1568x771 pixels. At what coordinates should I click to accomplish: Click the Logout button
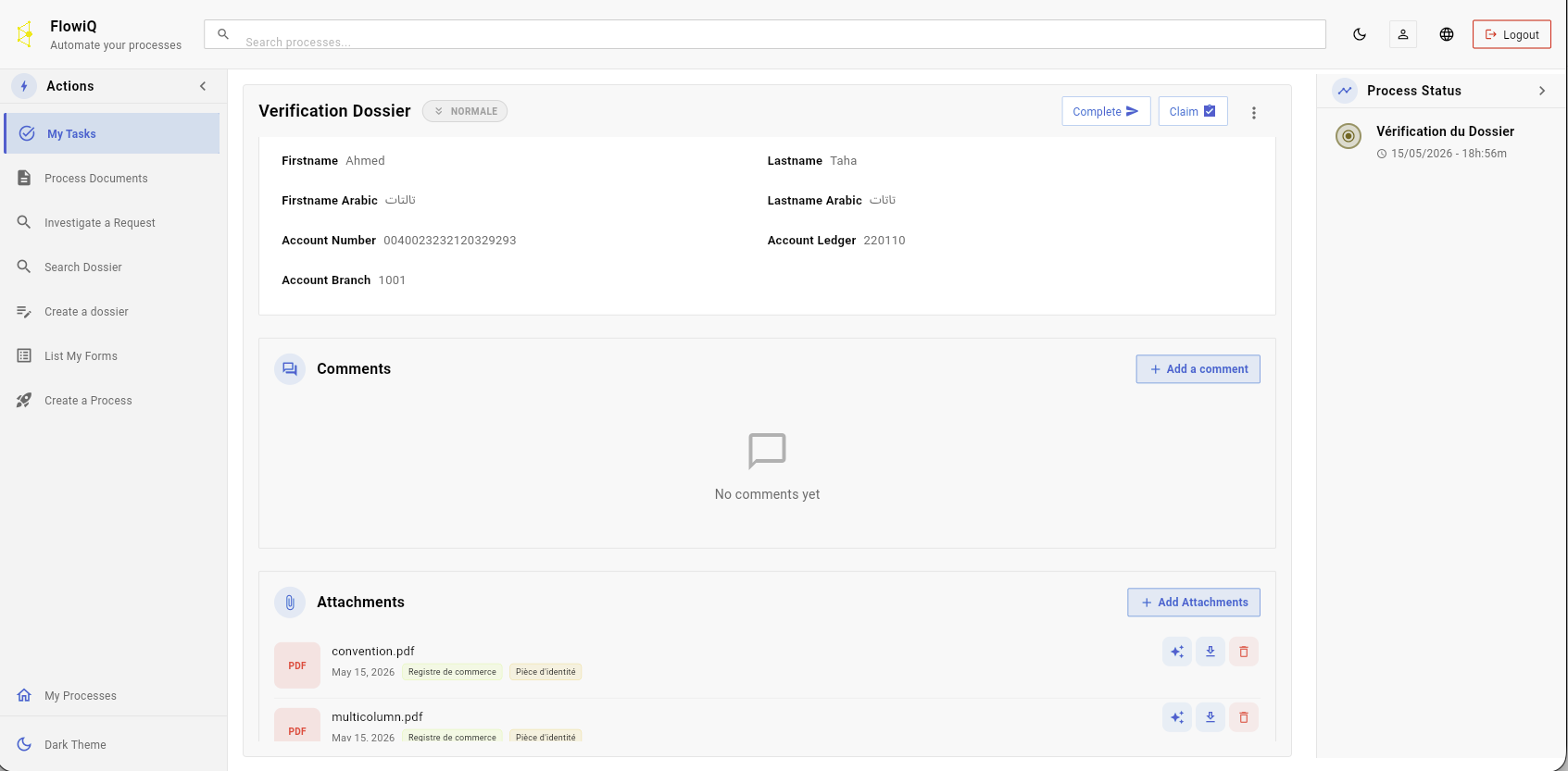point(1512,34)
